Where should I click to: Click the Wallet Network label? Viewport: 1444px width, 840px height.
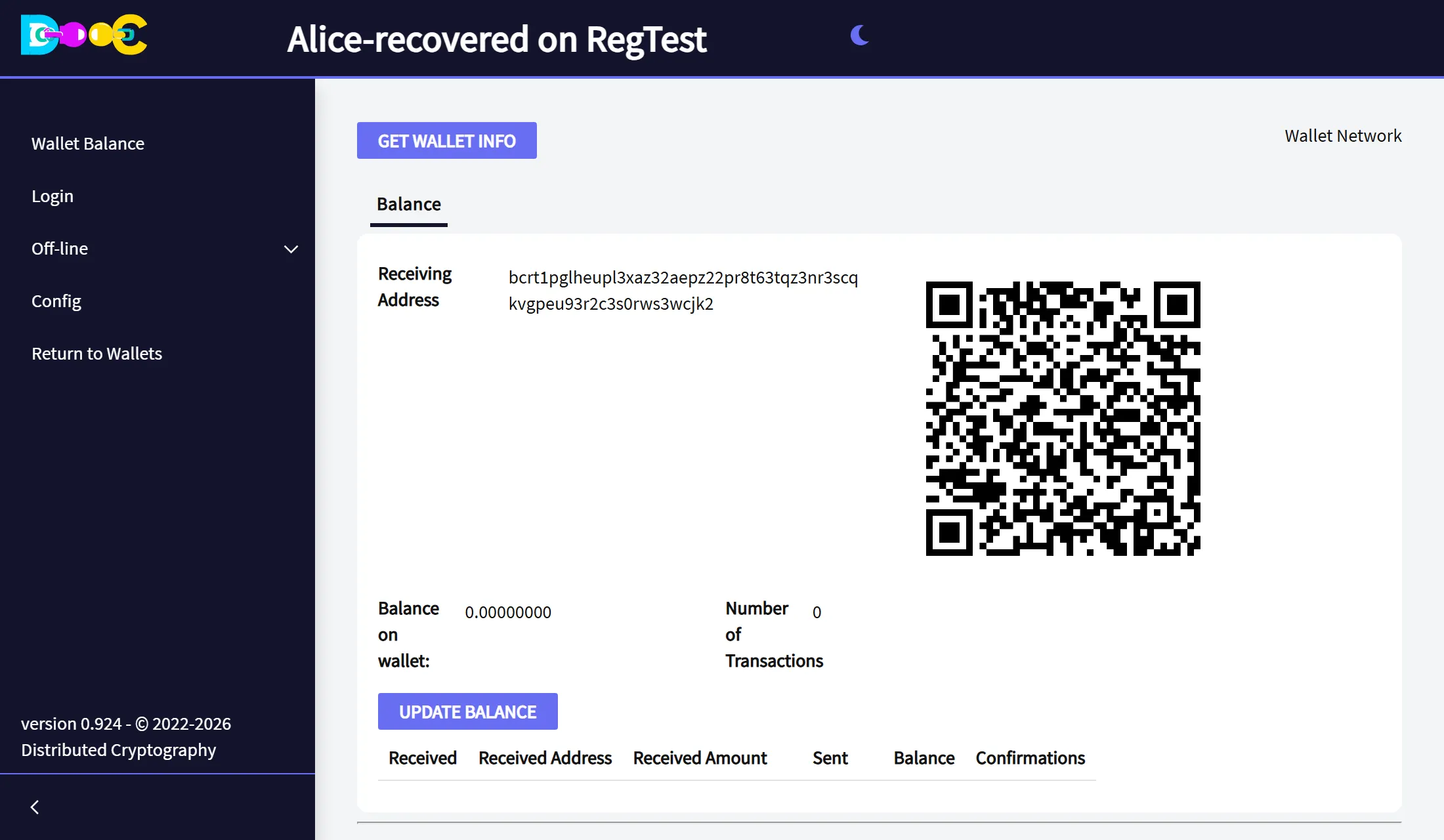(x=1343, y=136)
